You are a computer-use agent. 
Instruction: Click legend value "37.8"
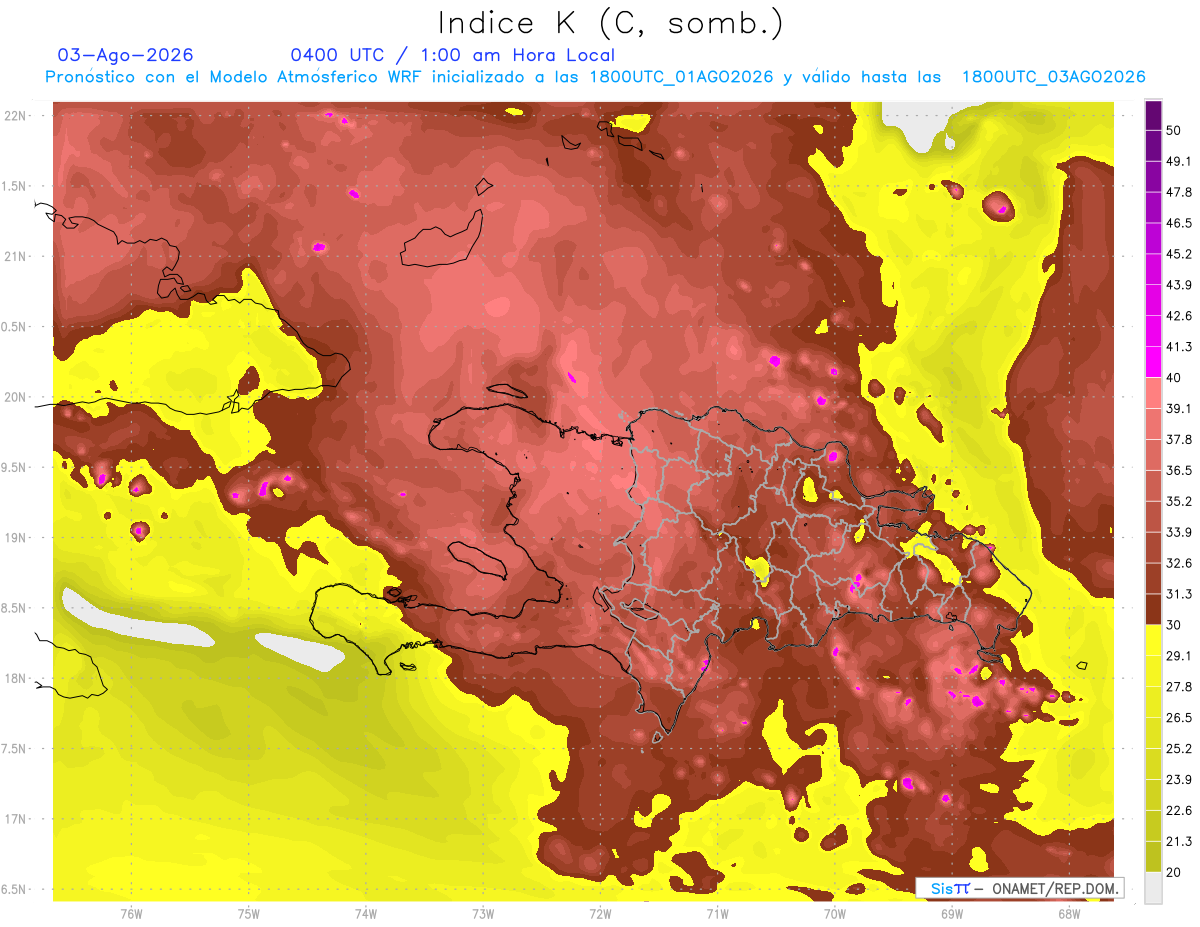click(x=1179, y=439)
